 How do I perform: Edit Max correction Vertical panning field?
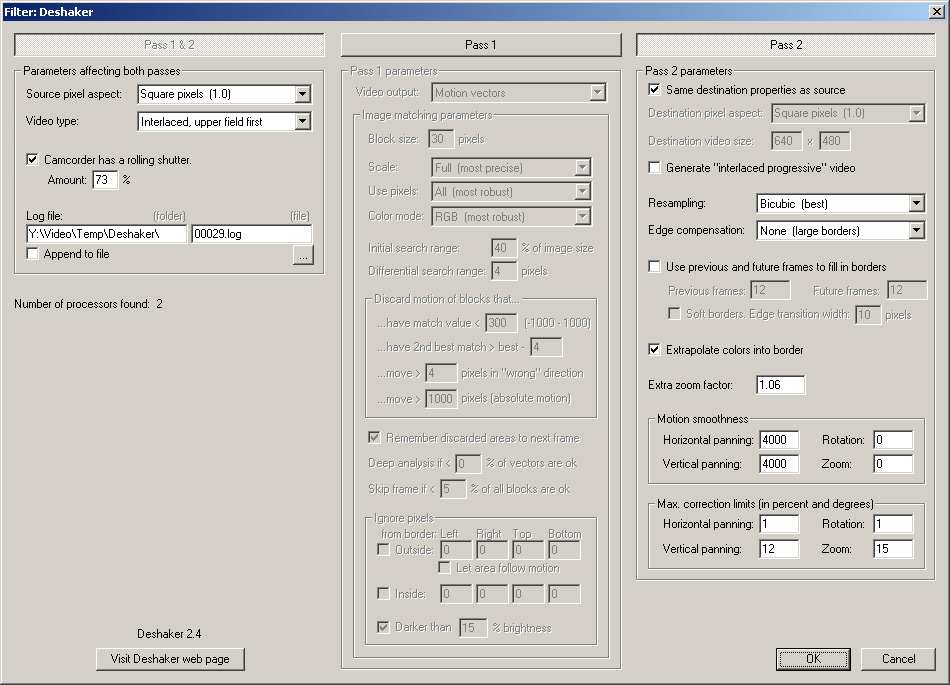(779, 549)
